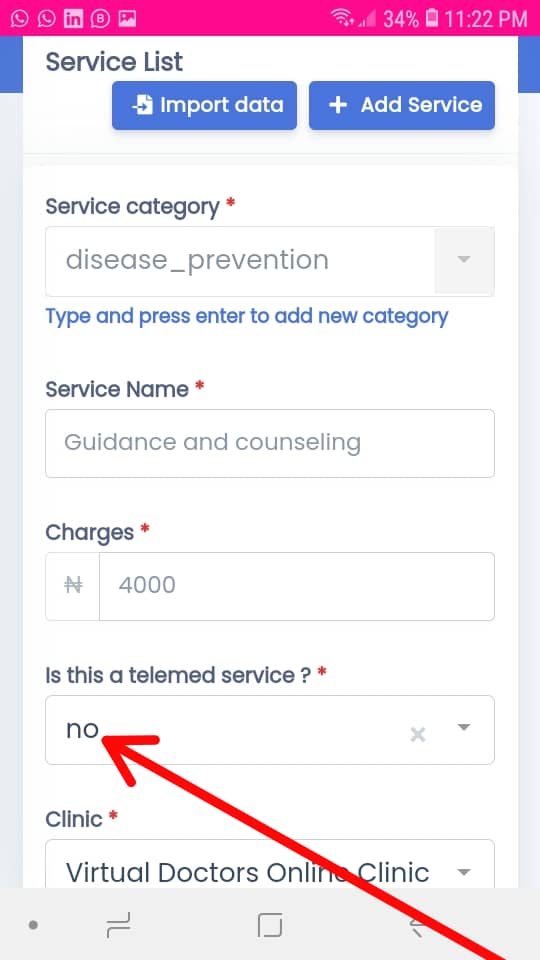Open the telemed service dropdown arrow
Screen dimensions: 540x960
pos(464,727)
